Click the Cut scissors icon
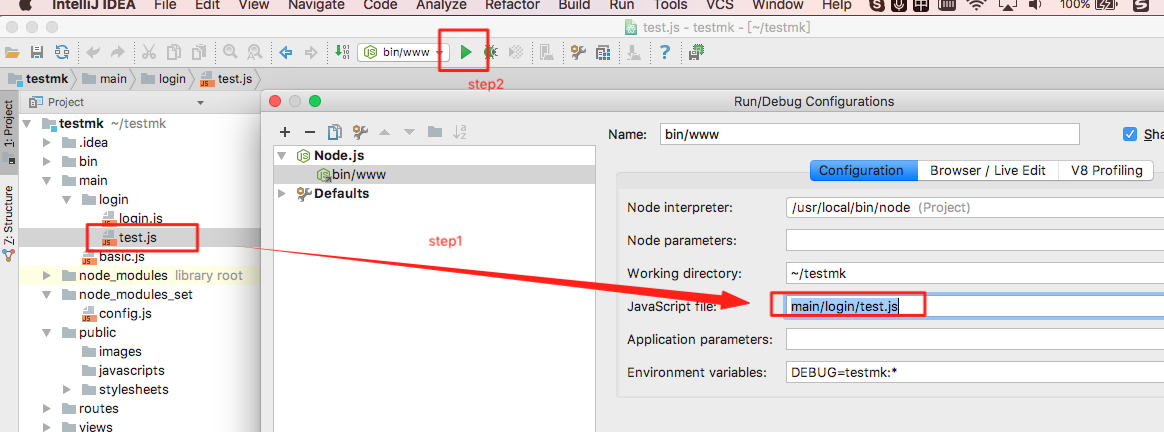Screen dimensions: 1164x432 tap(148, 52)
